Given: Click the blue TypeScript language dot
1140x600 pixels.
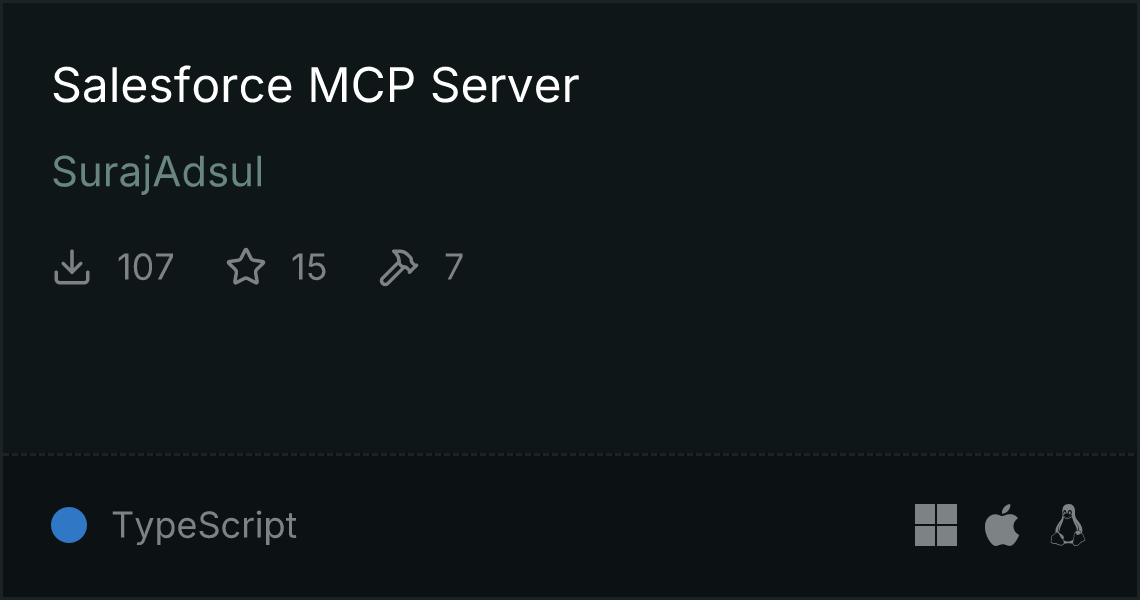Looking at the screenshot, I should coord(69,525).
